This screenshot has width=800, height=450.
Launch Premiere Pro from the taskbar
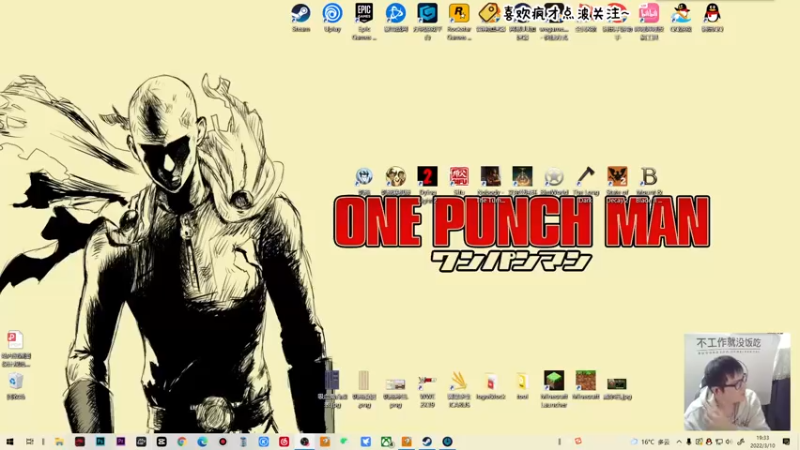pyautogui.click(x=120, y=441)
